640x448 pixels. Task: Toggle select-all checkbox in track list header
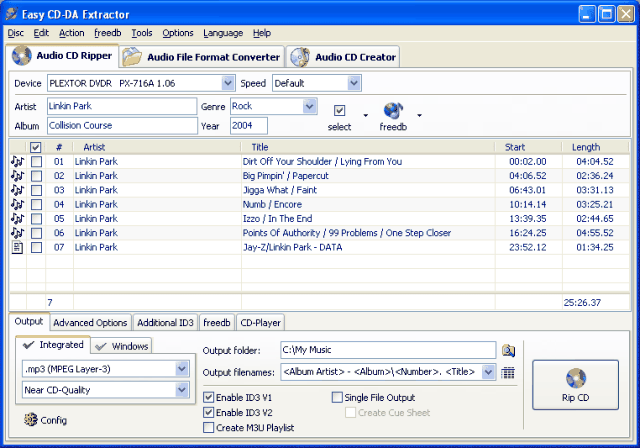coord(36,147)
